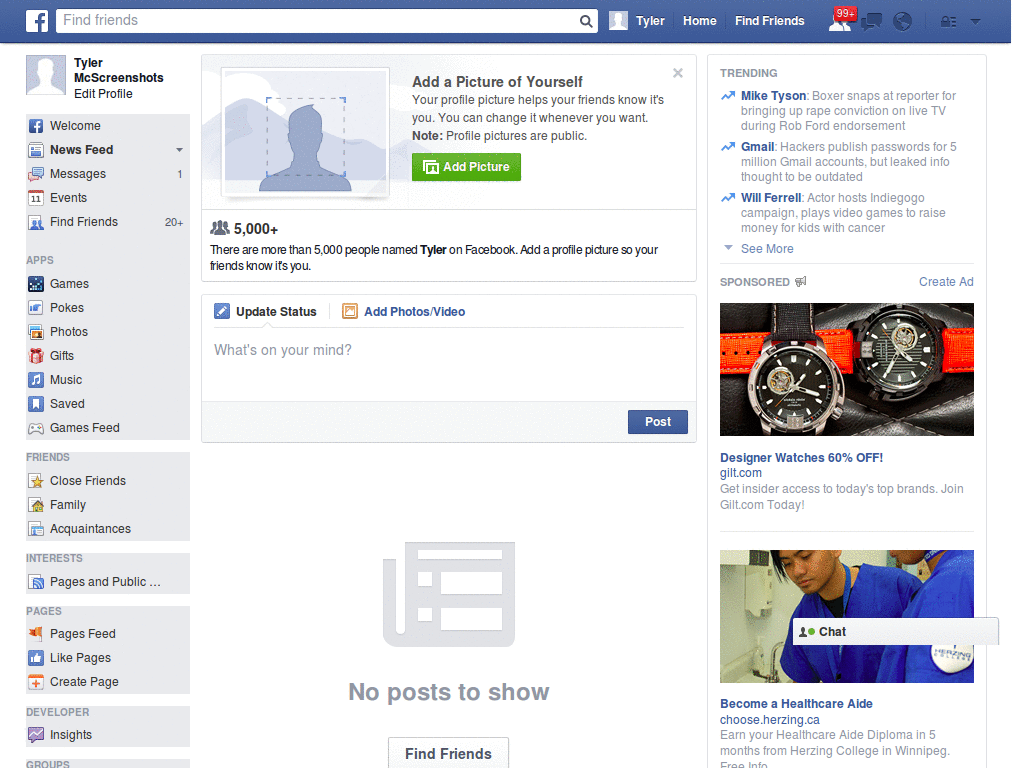The height and width of the screenshot is (768, 1024).
Task: Open privacy shortcuts lock icon
Action: point(948,22)
